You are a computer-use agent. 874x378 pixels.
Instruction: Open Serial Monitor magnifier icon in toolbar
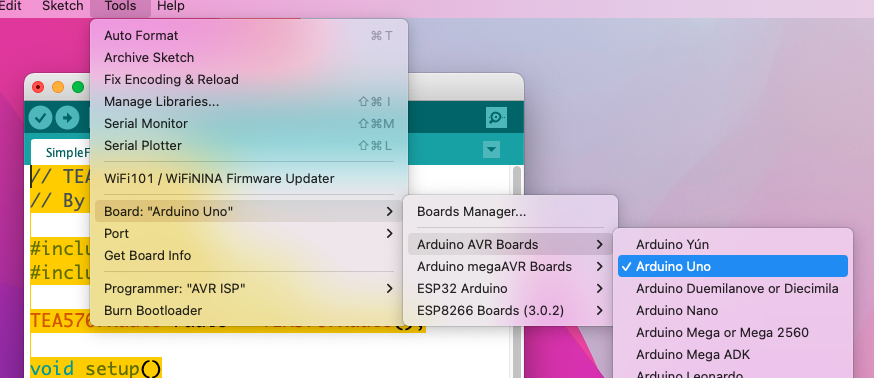pos(496,118)
